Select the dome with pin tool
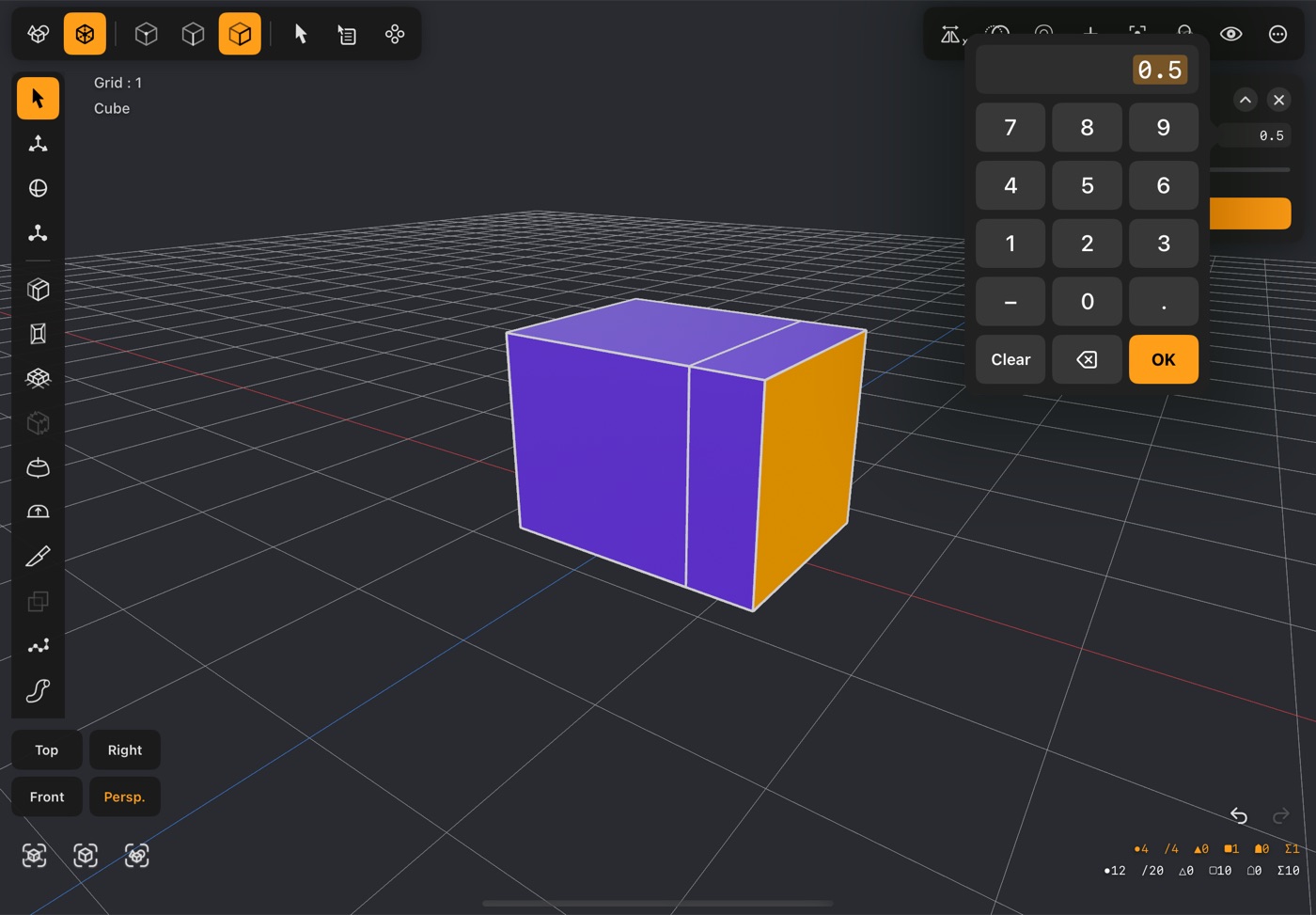Screen dimensions: 1316x915 (38, 467)
